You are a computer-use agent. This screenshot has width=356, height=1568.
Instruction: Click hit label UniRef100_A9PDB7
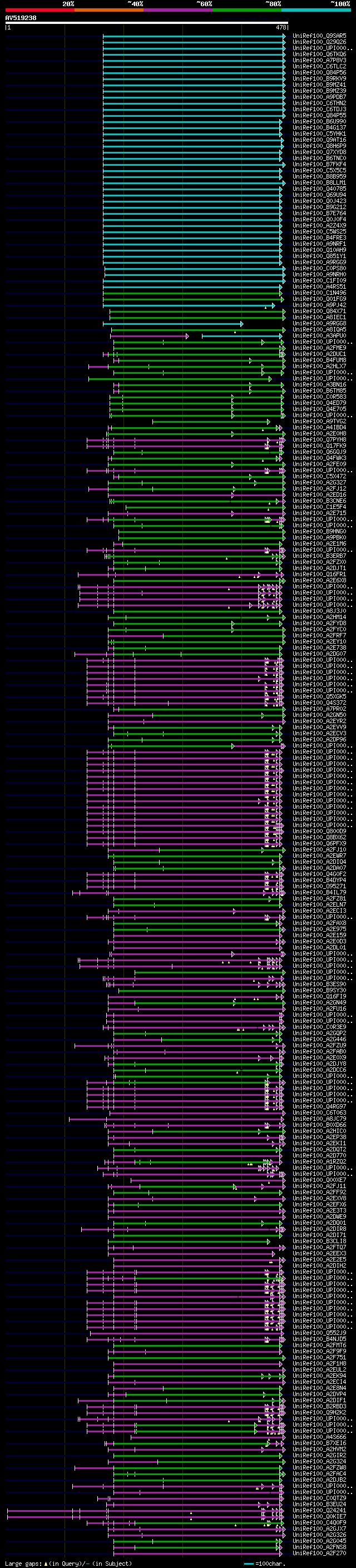[x=319, y=97]
